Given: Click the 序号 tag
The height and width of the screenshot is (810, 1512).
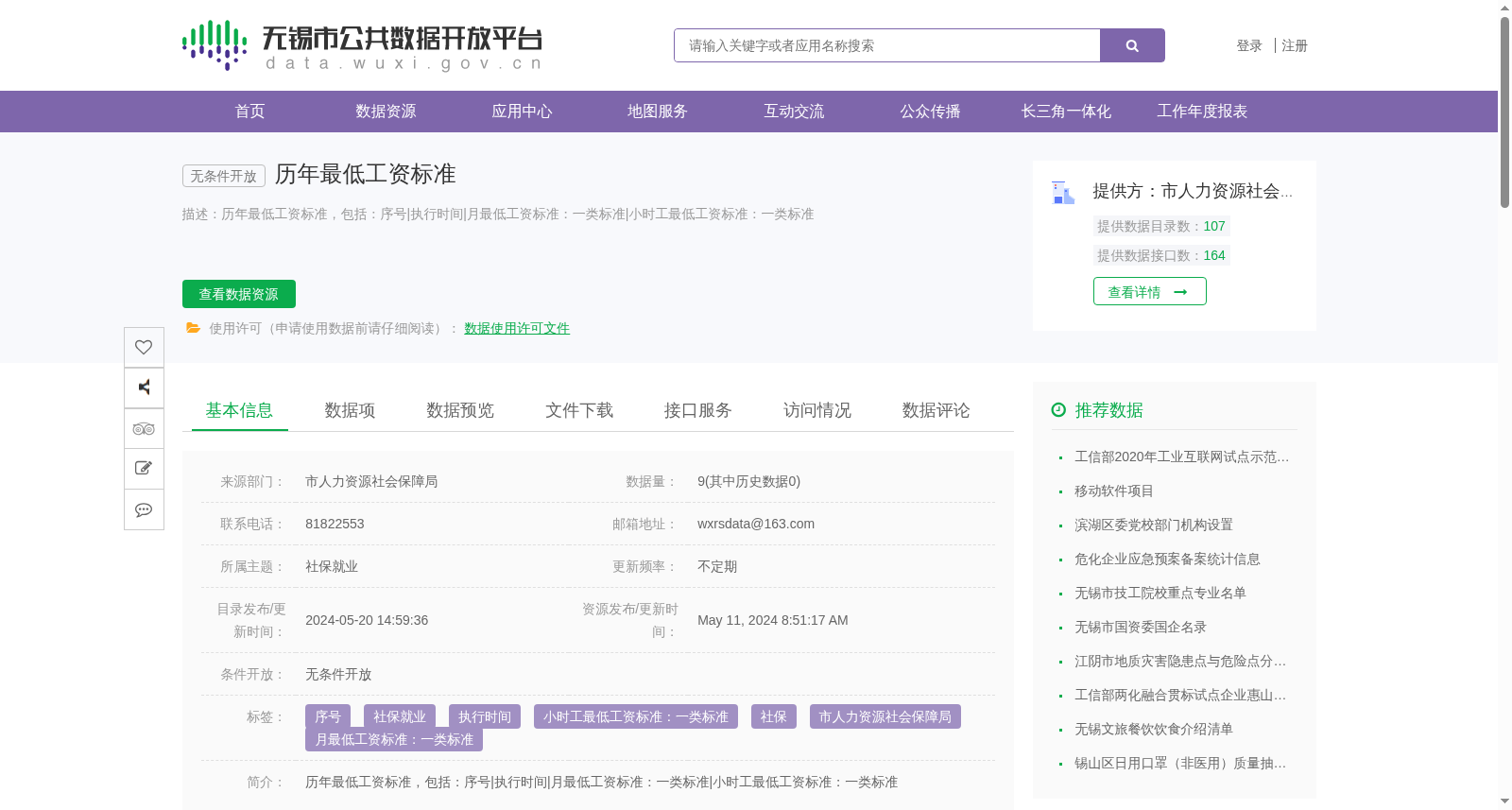Looking at the screenshot, I should pyautogui.click(x=328, y=716).
